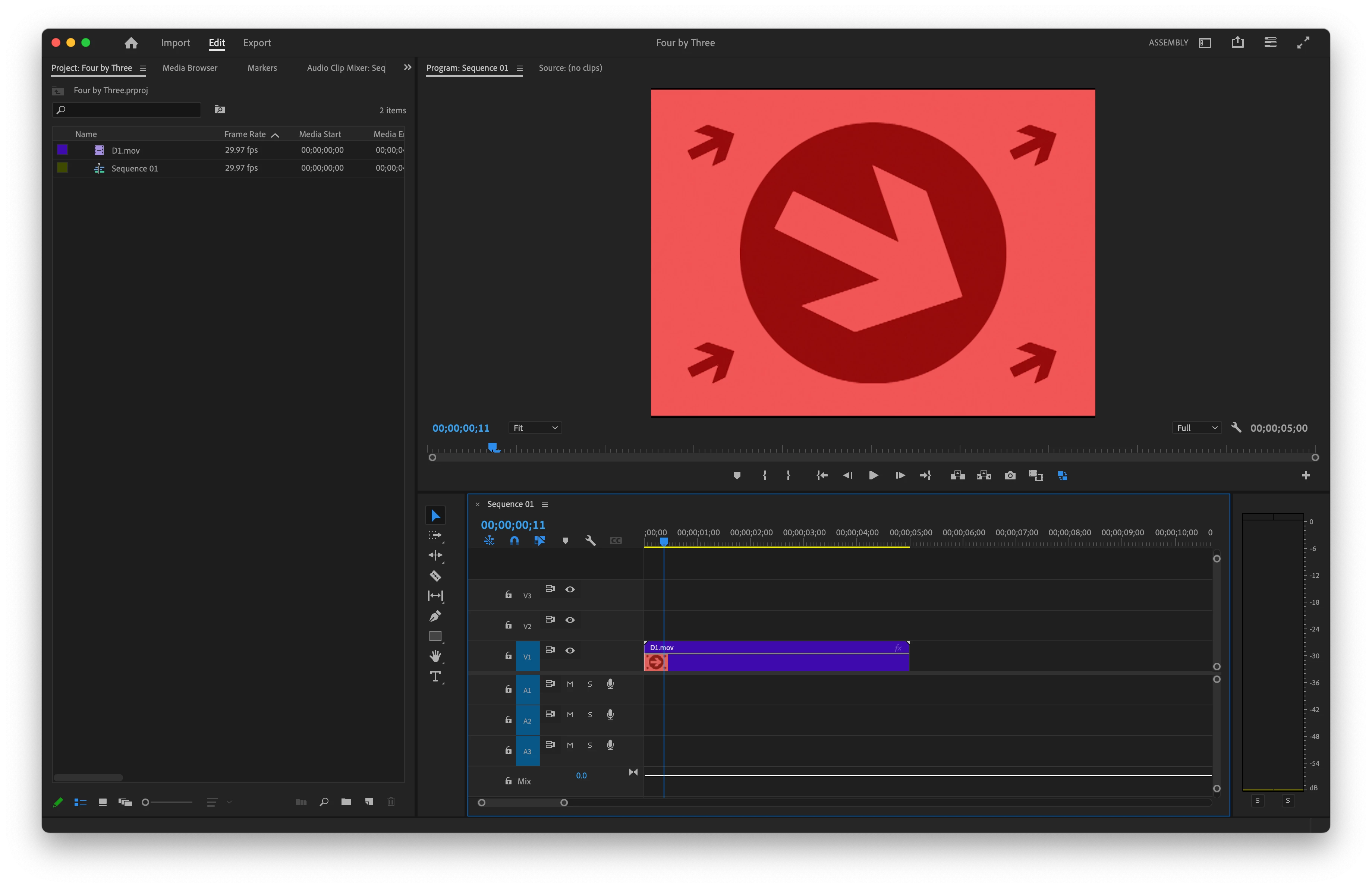Select the Razor tool
This screenshot has width=1372, height=888.
(435, 576)
